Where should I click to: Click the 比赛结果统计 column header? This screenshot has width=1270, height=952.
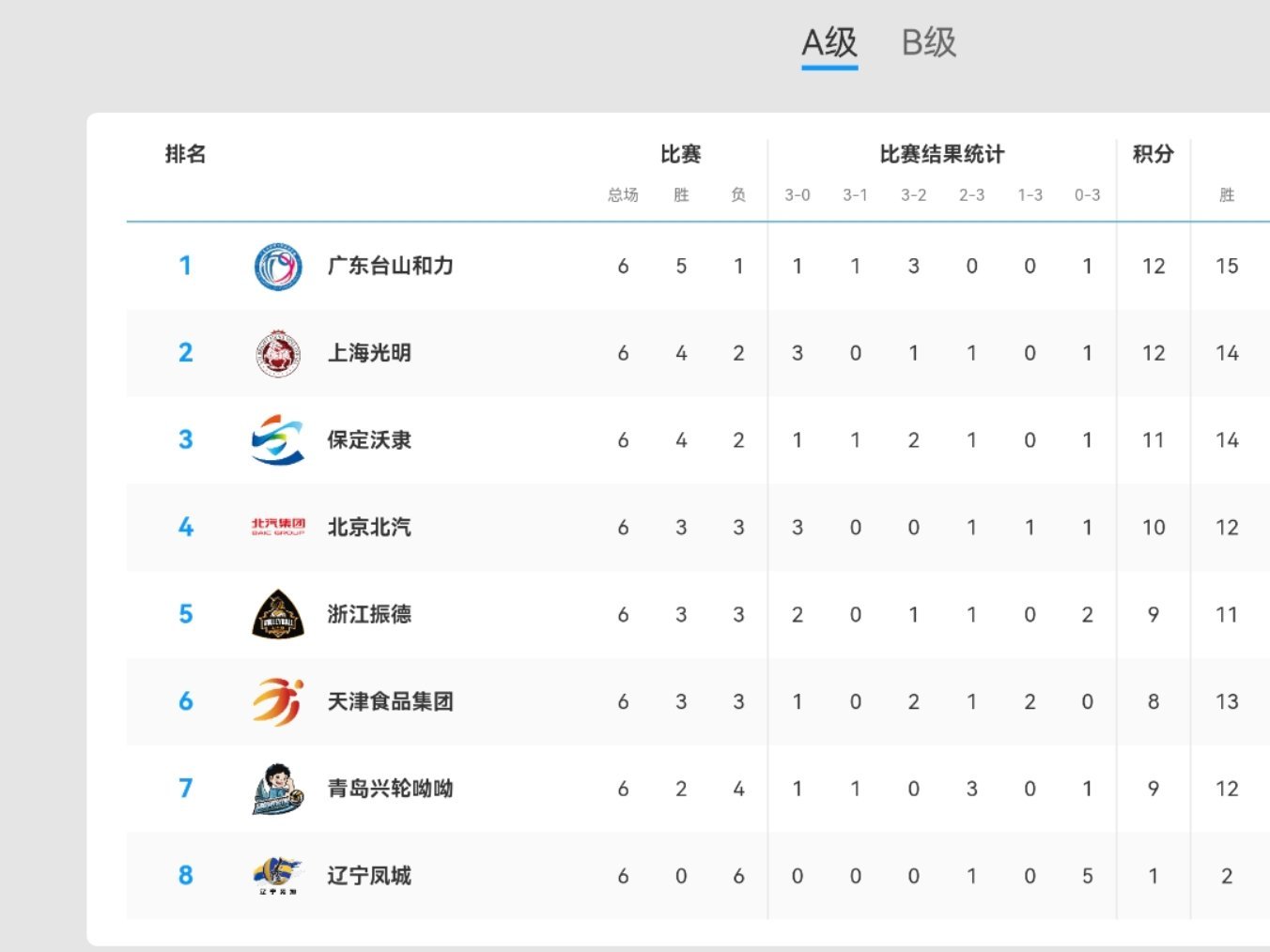(x=941, y=155)
